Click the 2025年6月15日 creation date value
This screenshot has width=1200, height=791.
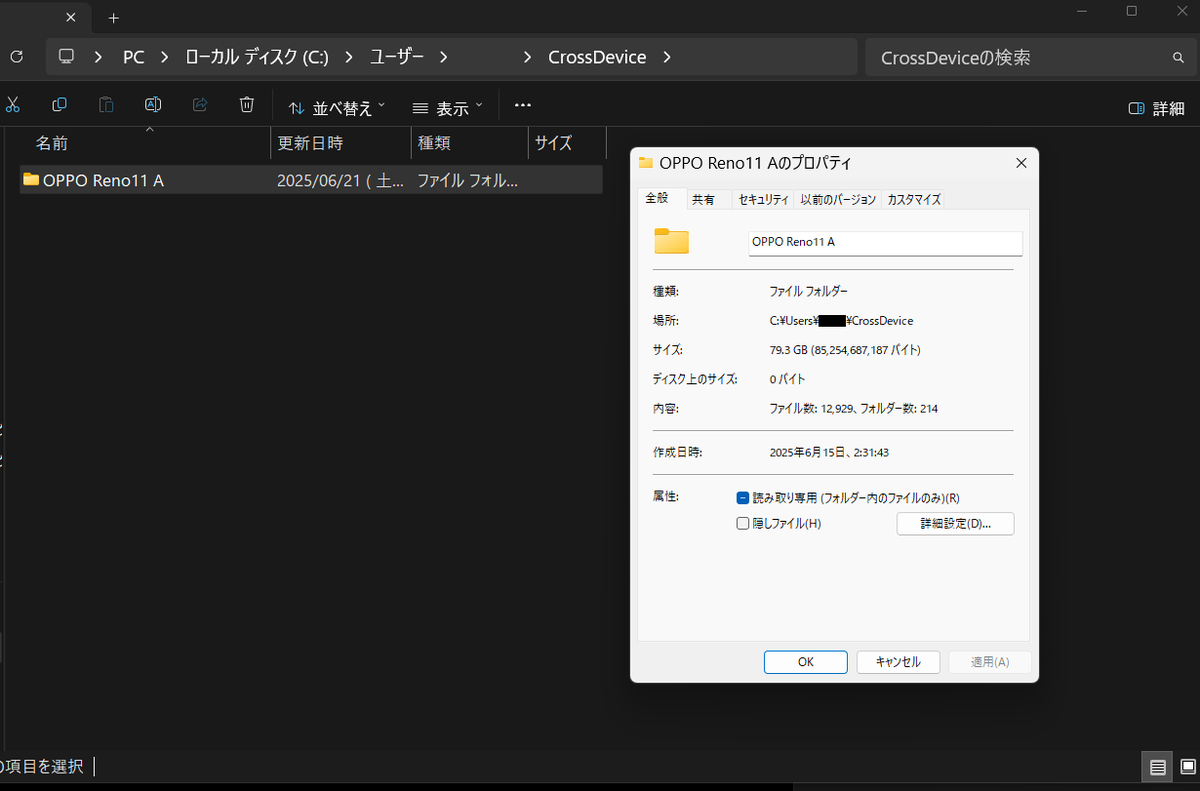[x=829, y=453]
